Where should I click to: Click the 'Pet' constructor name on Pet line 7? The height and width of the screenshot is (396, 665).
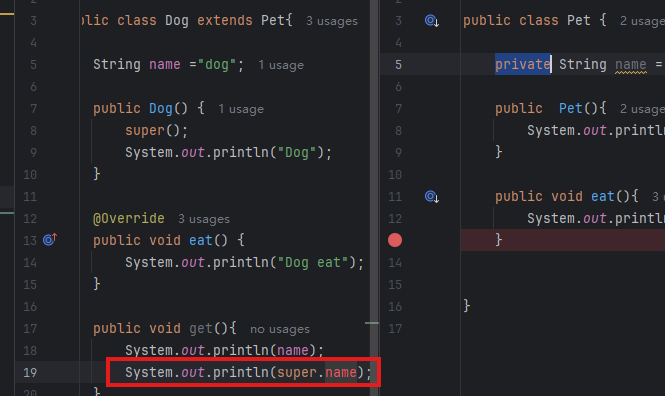(x=571, y=108)
